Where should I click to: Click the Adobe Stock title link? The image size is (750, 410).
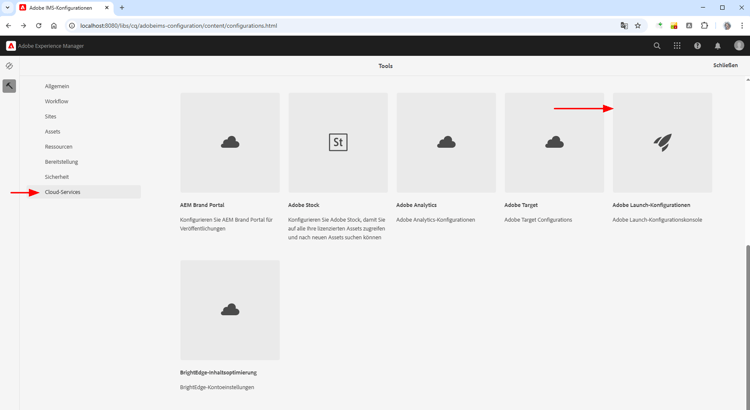pos(303,205)
